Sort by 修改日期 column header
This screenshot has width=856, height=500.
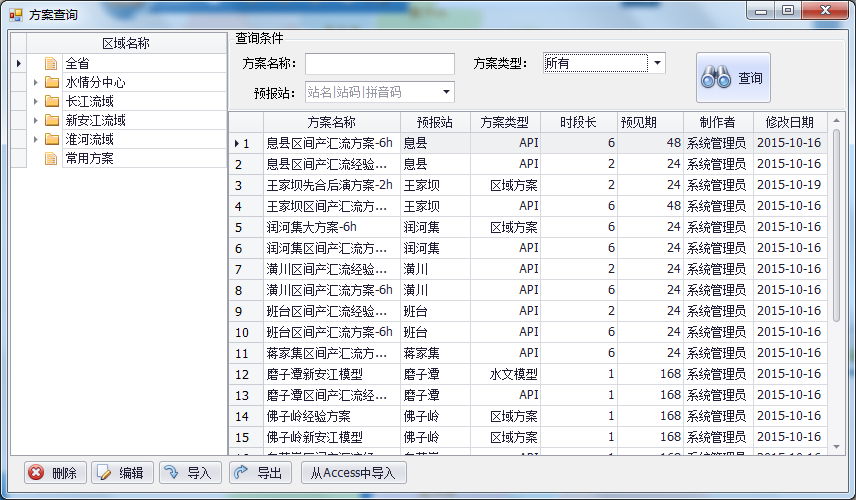click(789, 122)
